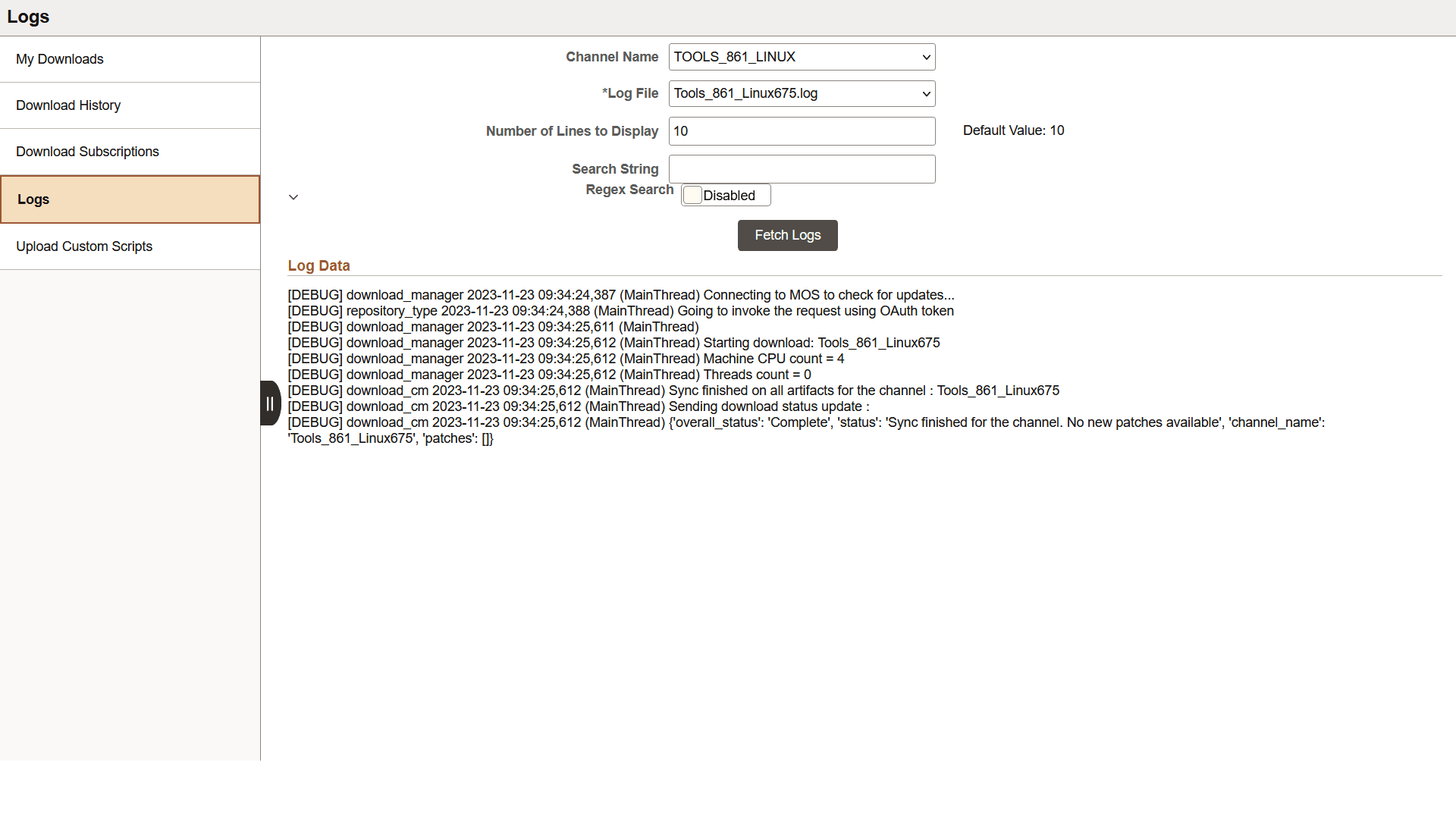Click the Disabled label next to checkbox

(x=730, y=195)
